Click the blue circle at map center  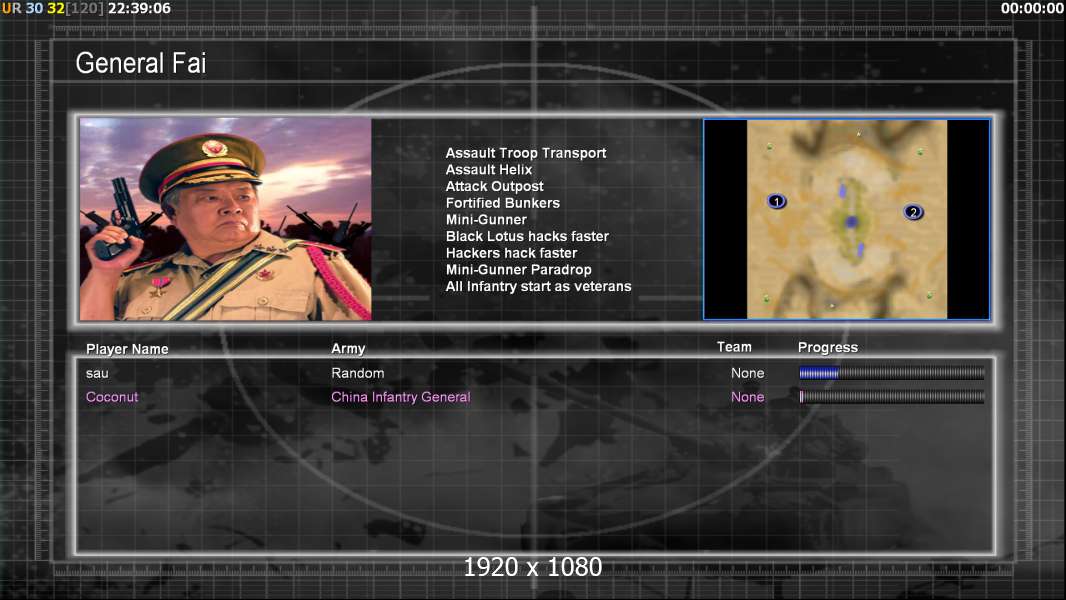851,222
